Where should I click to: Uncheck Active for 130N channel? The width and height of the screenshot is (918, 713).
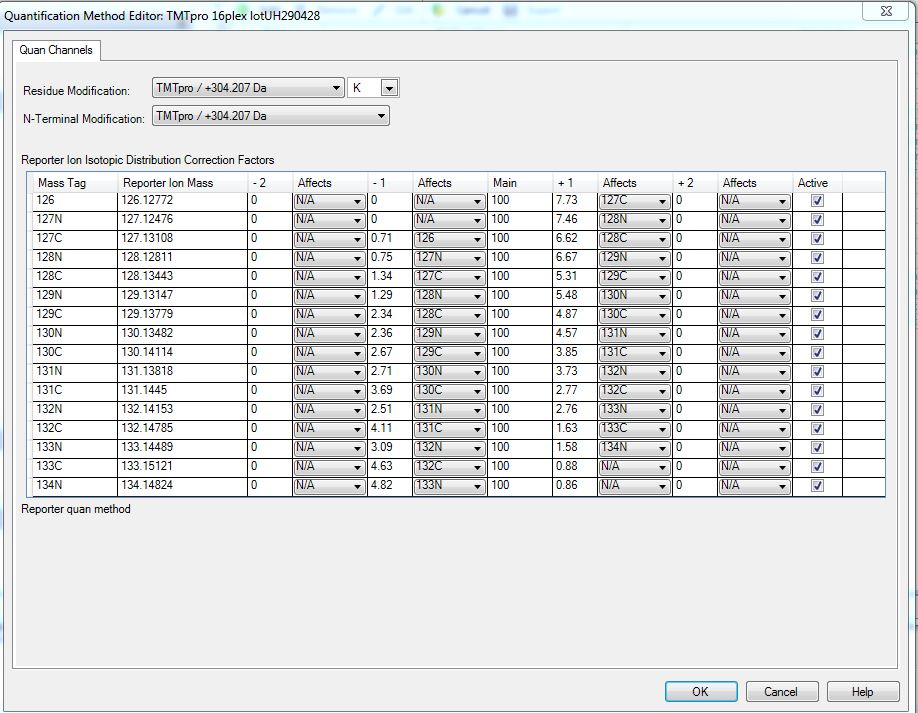coord(817,334)
